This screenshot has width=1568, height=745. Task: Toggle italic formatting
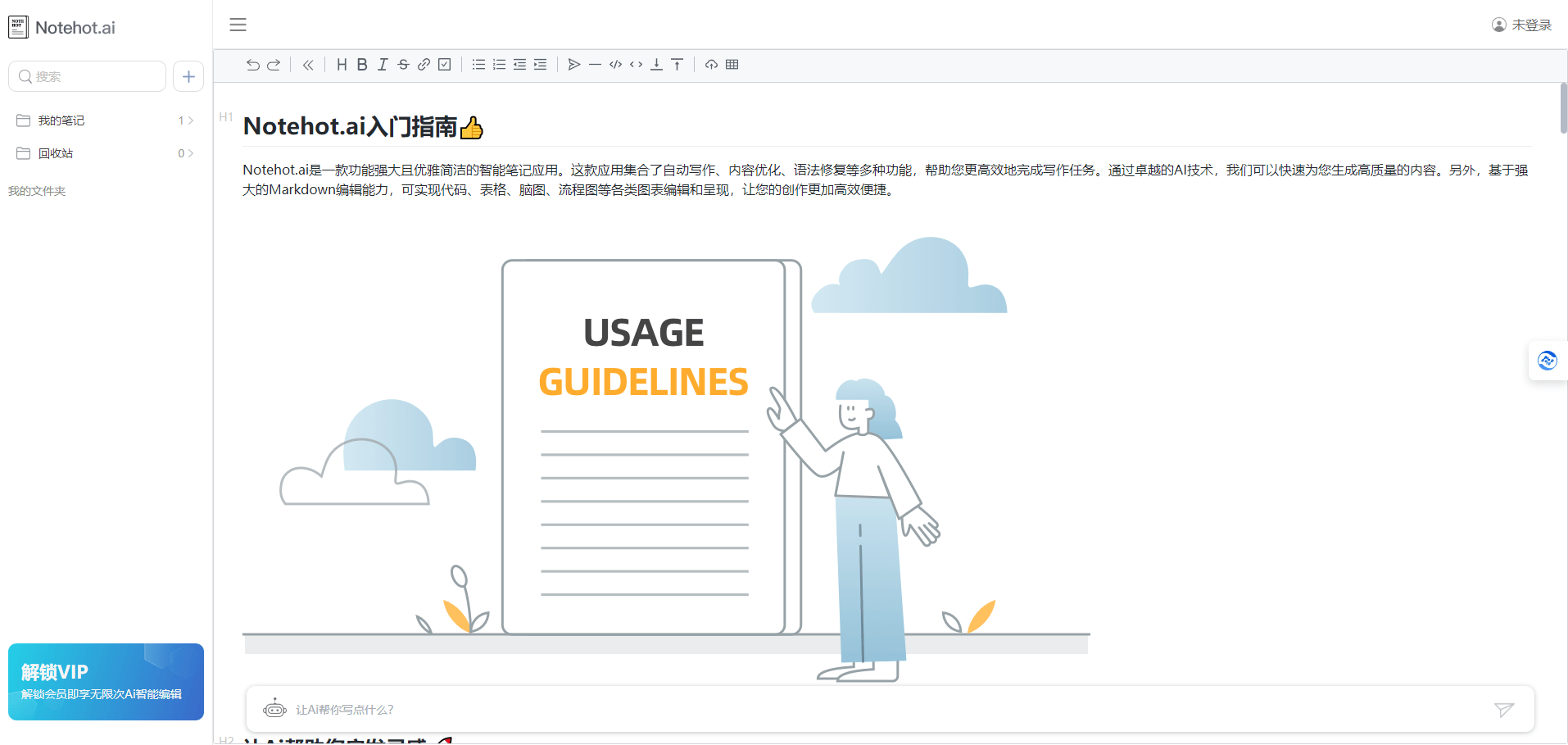(x=383, y=65)
